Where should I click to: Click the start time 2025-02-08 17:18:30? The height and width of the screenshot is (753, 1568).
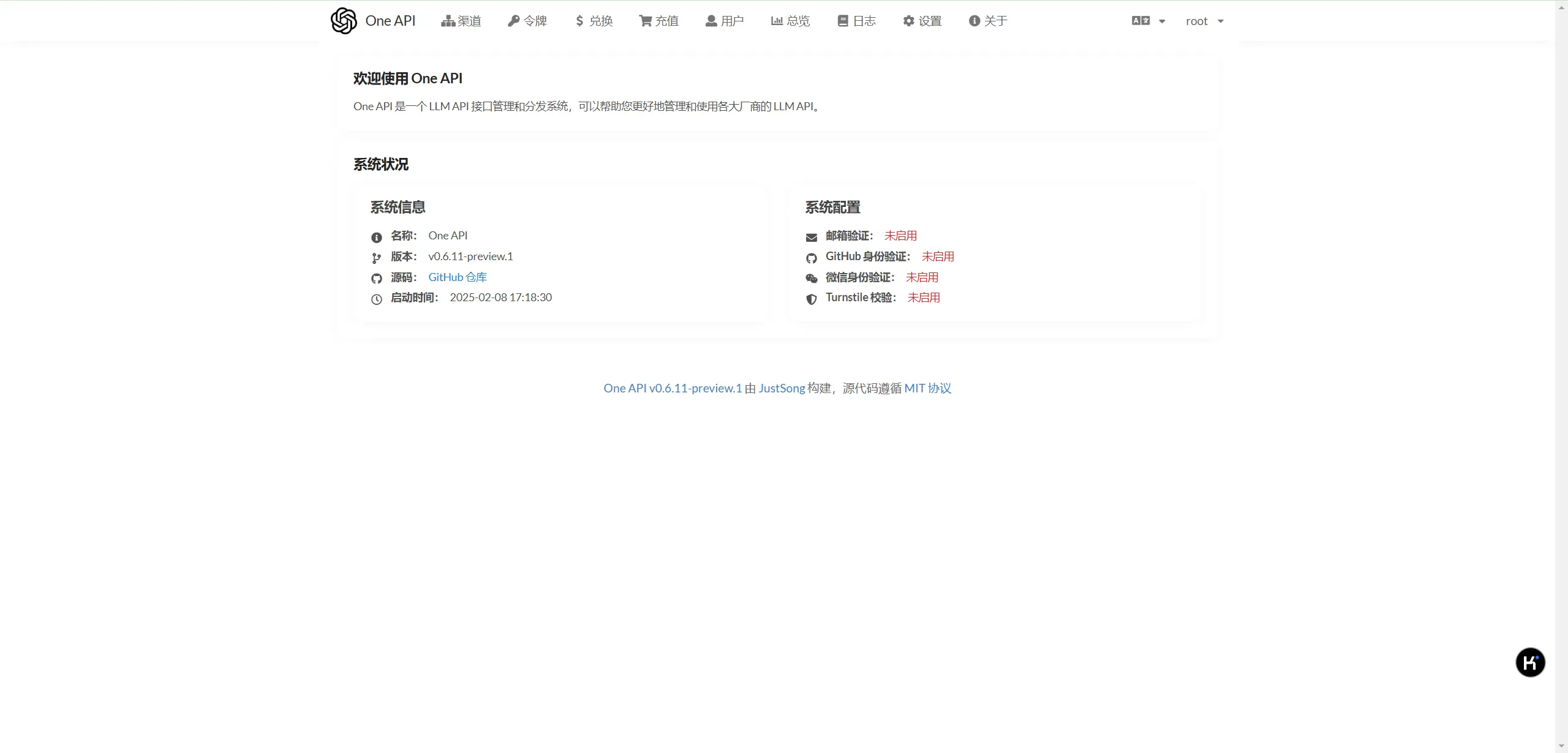[x=501, y=298]
